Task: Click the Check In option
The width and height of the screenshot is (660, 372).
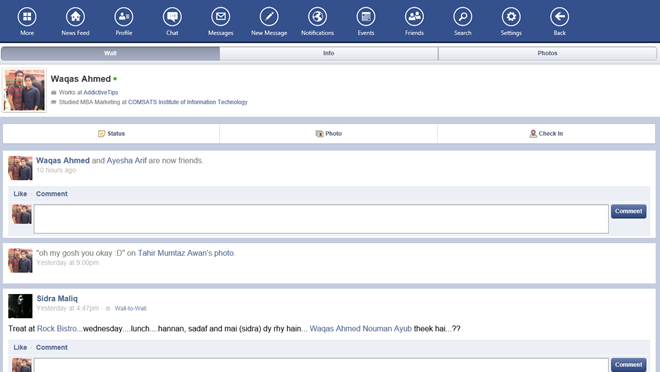Action: 546,133
